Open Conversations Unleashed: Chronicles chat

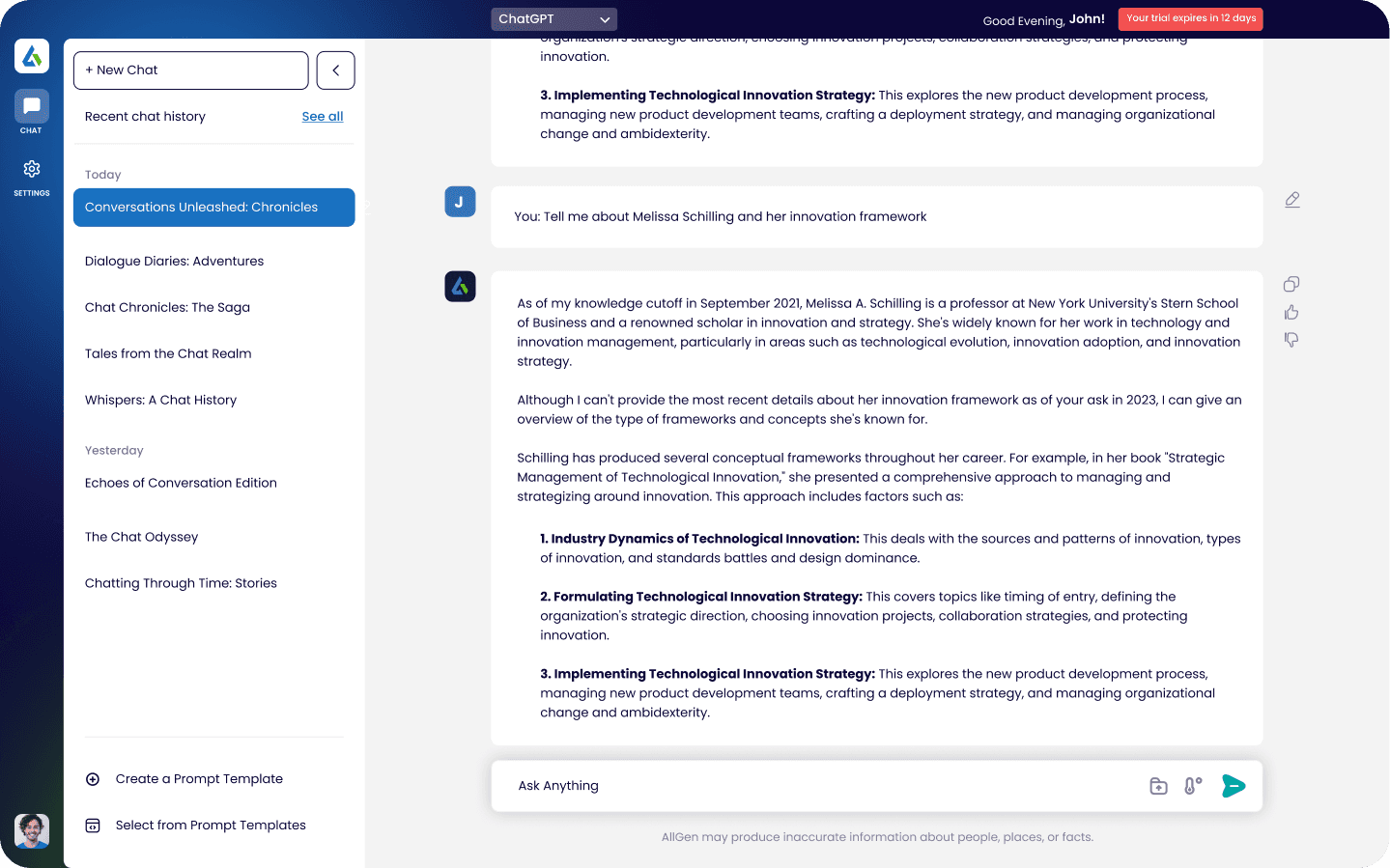[x=214, y=208]
